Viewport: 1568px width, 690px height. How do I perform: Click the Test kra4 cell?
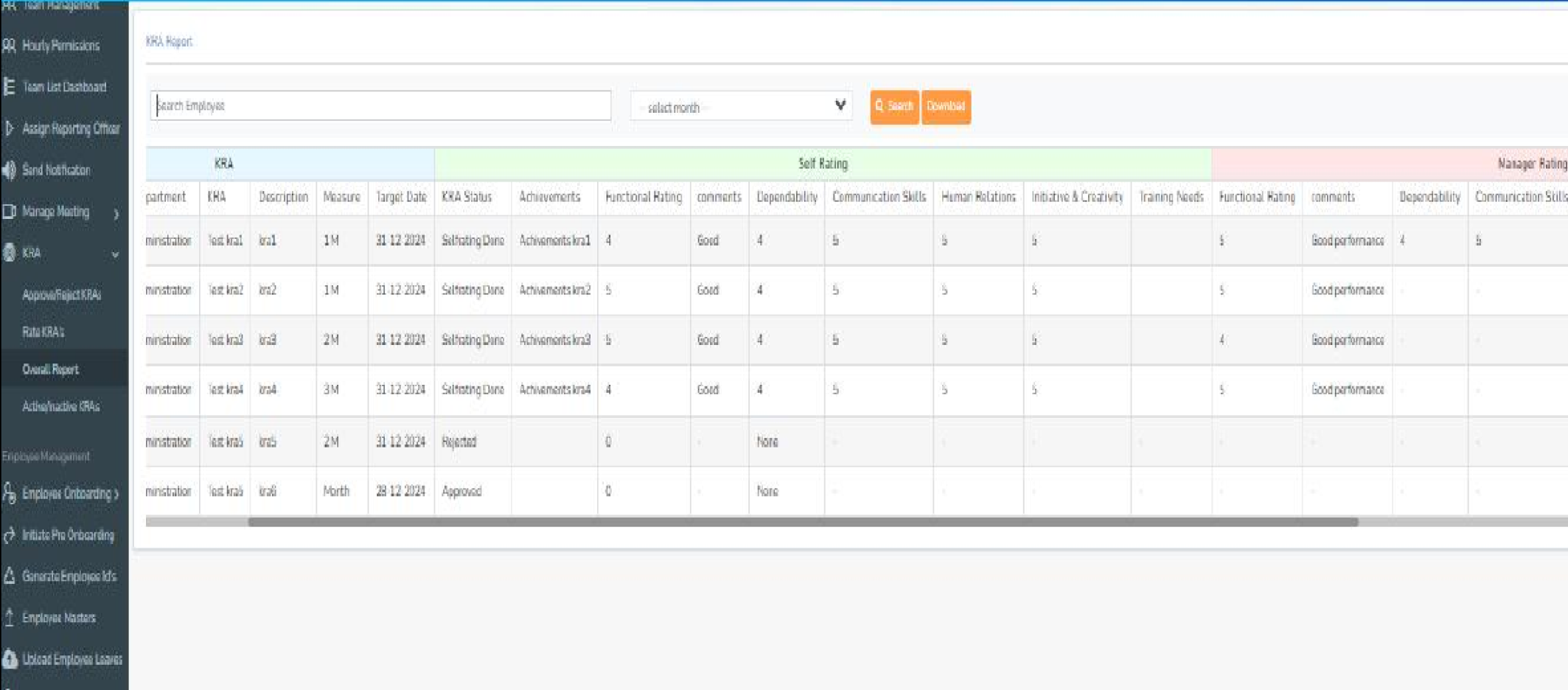[225, 389]
